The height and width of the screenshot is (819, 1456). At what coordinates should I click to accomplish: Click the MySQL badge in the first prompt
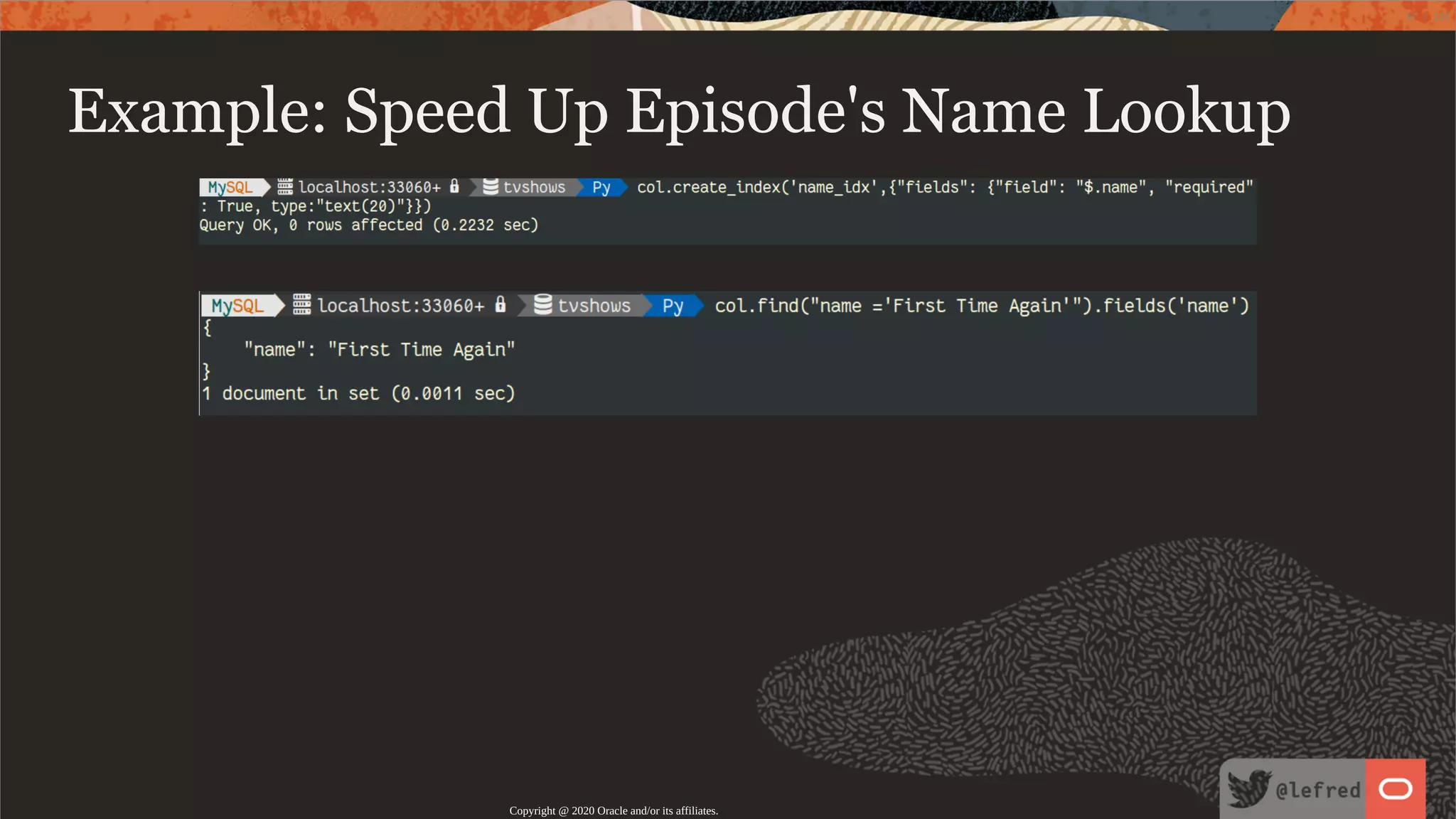pos(230,187)
